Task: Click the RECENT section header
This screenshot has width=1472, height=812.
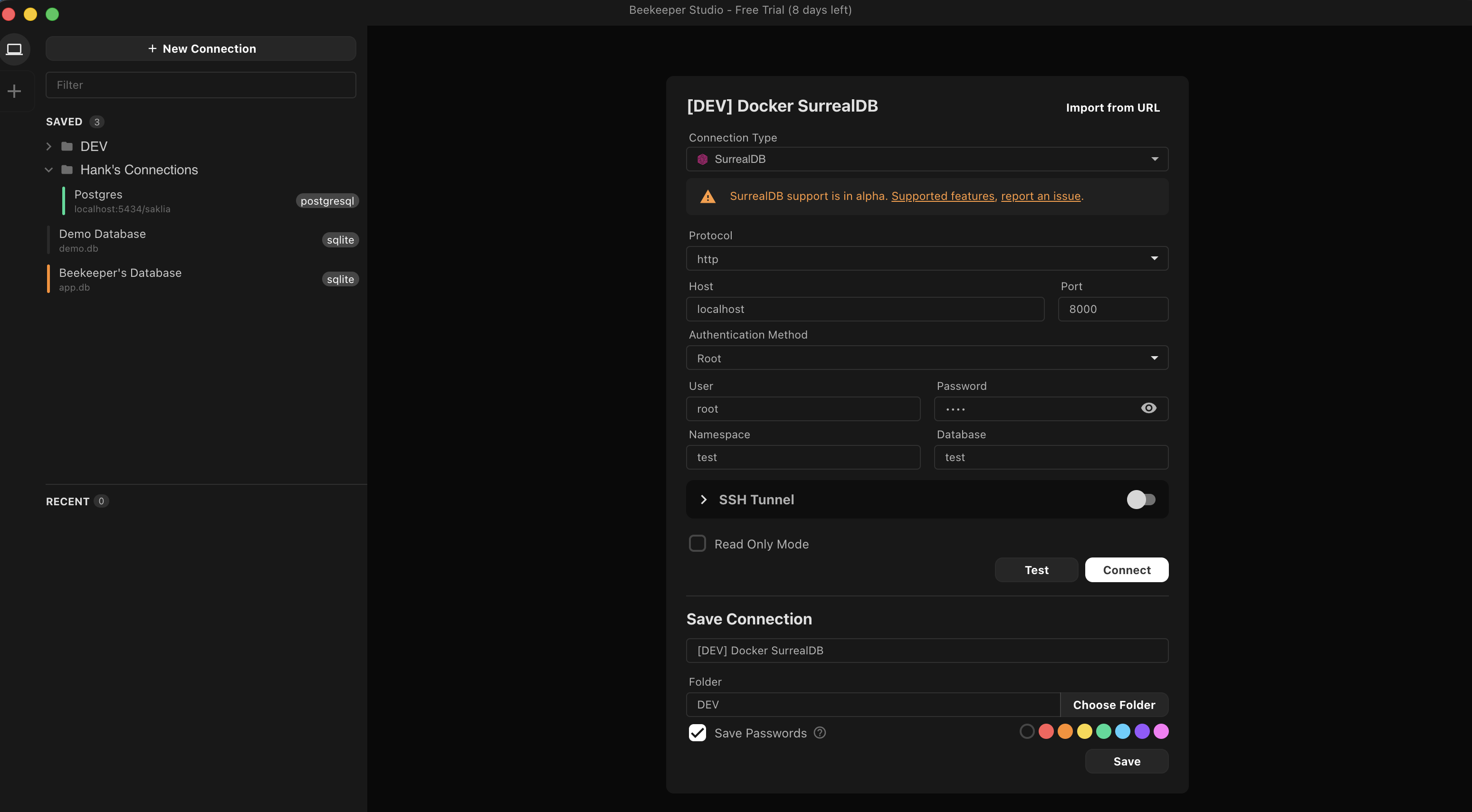Action: [x=67, y=501]
